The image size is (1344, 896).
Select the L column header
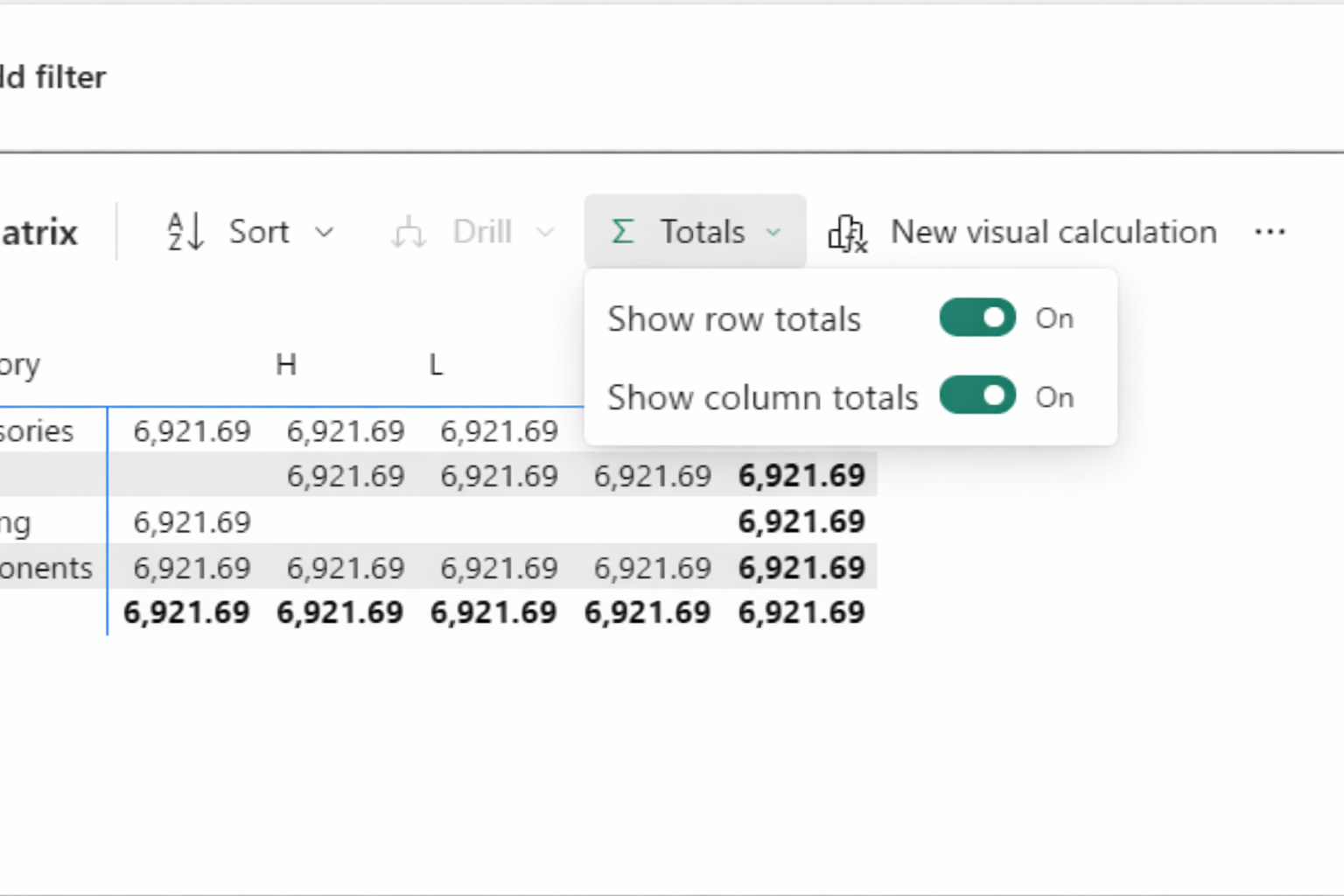[436, 364]
